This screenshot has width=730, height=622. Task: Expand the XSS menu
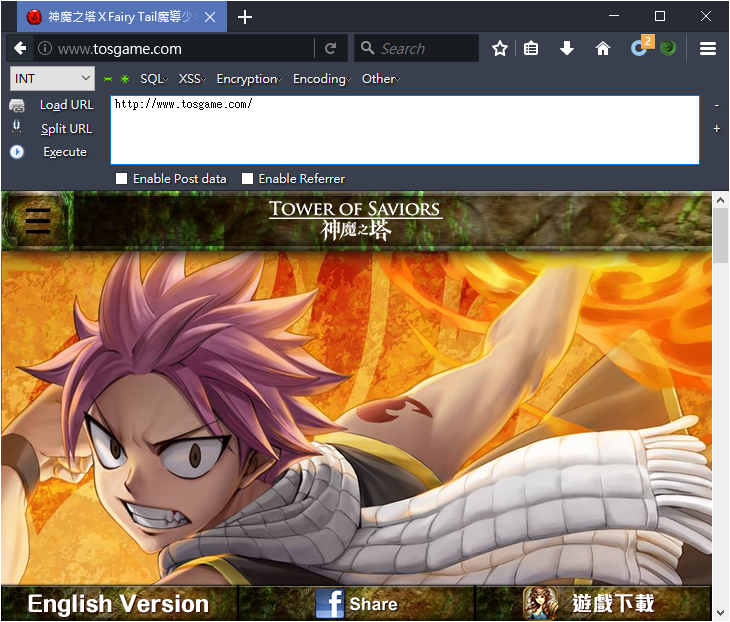(x=192, y=79)
